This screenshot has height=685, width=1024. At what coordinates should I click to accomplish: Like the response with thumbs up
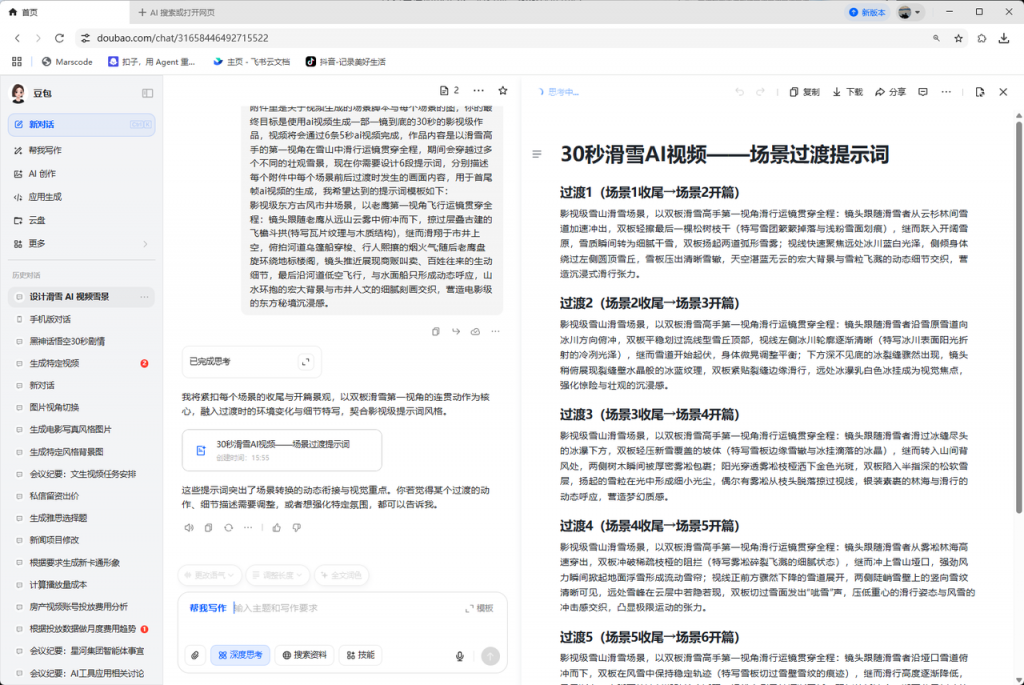pos(277,527)
